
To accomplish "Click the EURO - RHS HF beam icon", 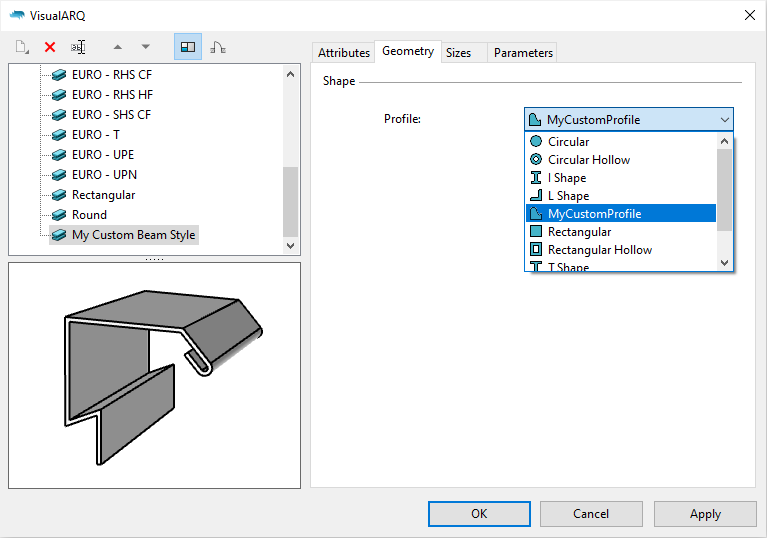I will [x=59, y=95].
